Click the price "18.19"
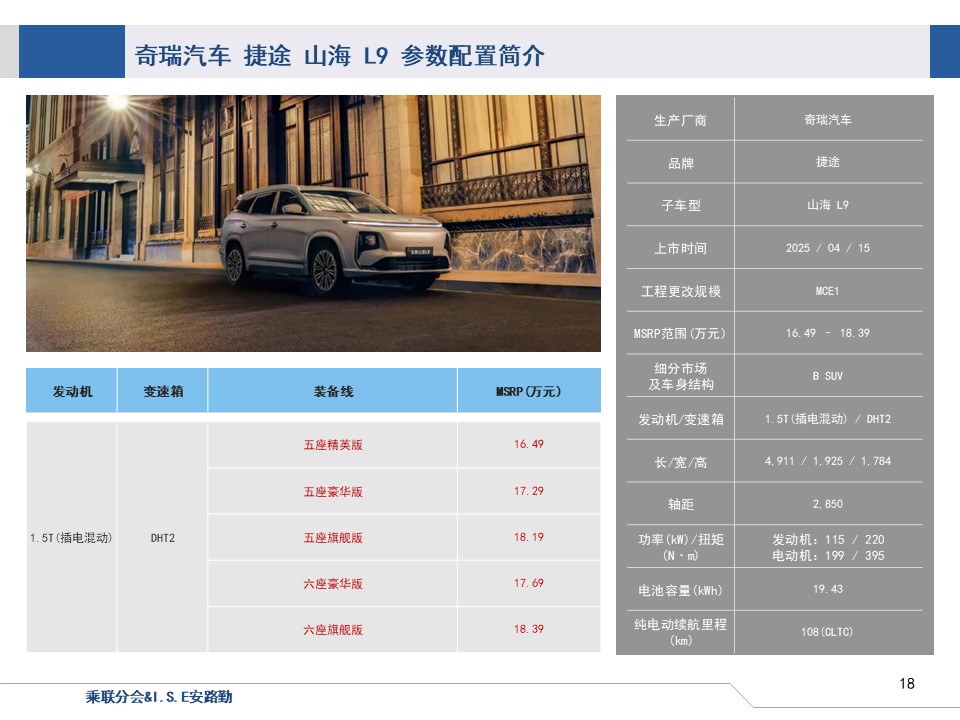This screenshot has width=960, height=720. tap(529, 537)
